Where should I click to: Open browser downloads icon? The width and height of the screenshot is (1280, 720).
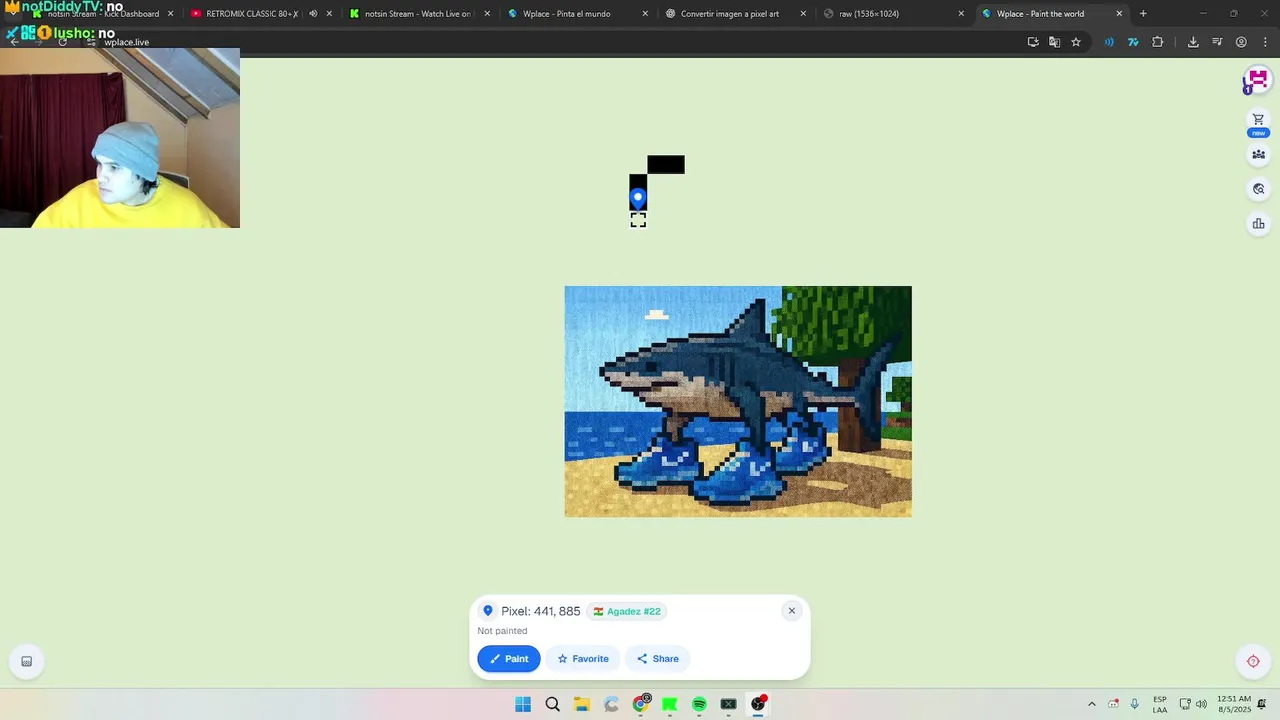[x=1193, y=42]
